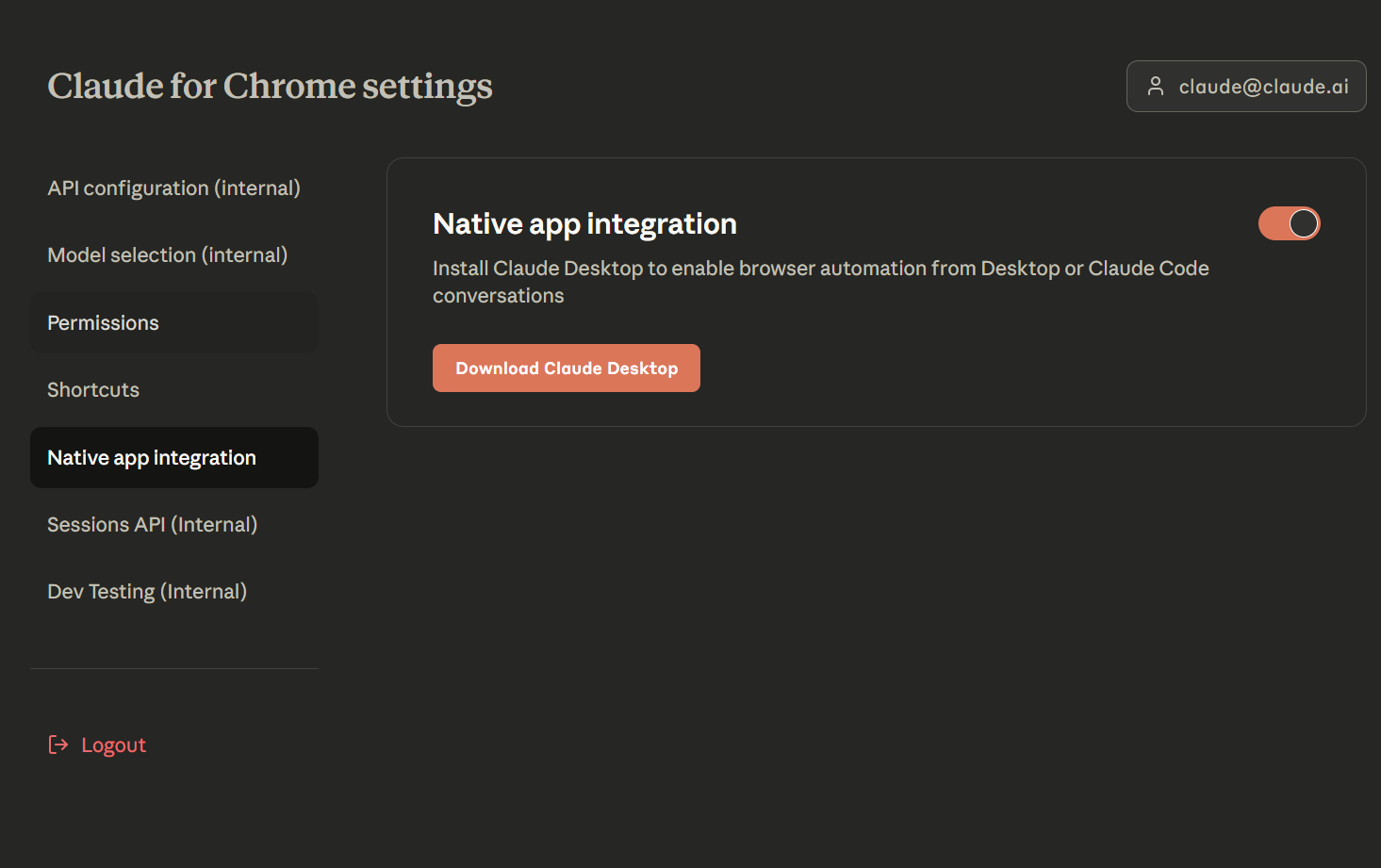Click the Logout text link

(114, 745)
